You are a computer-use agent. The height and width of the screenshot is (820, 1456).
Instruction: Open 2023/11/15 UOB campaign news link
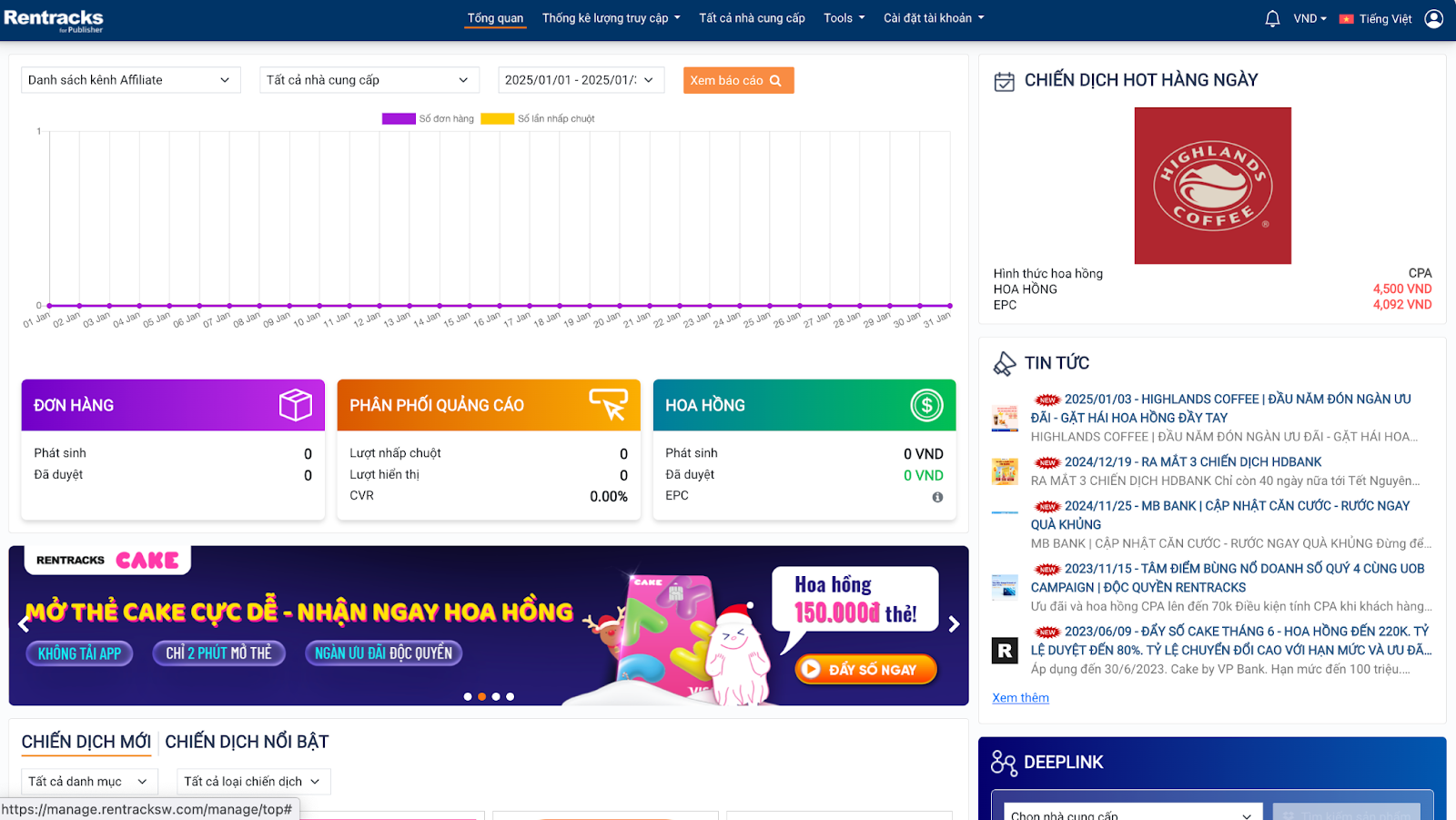coord(1228,578)
